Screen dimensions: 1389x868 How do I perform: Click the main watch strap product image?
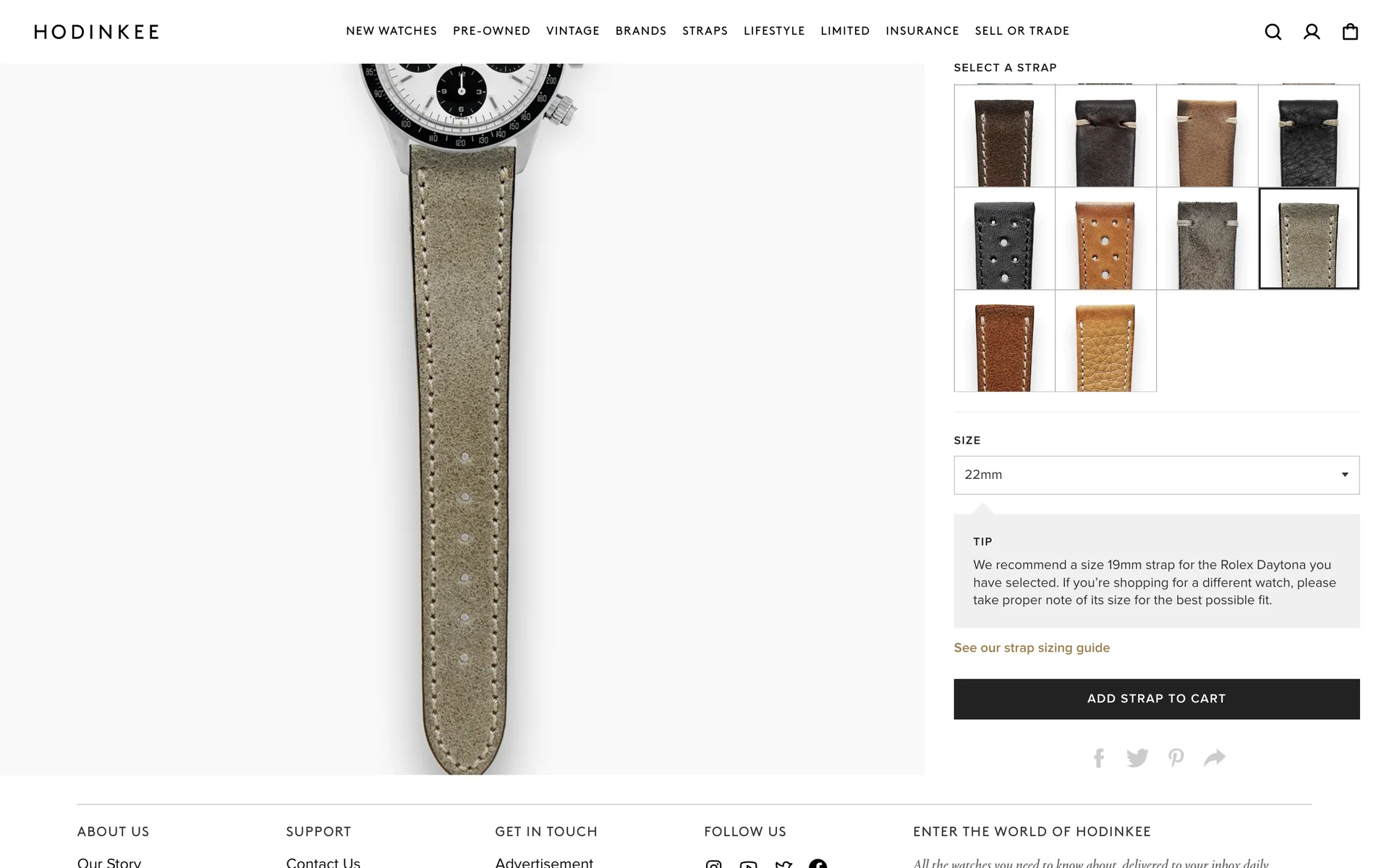tap(462, 420)
